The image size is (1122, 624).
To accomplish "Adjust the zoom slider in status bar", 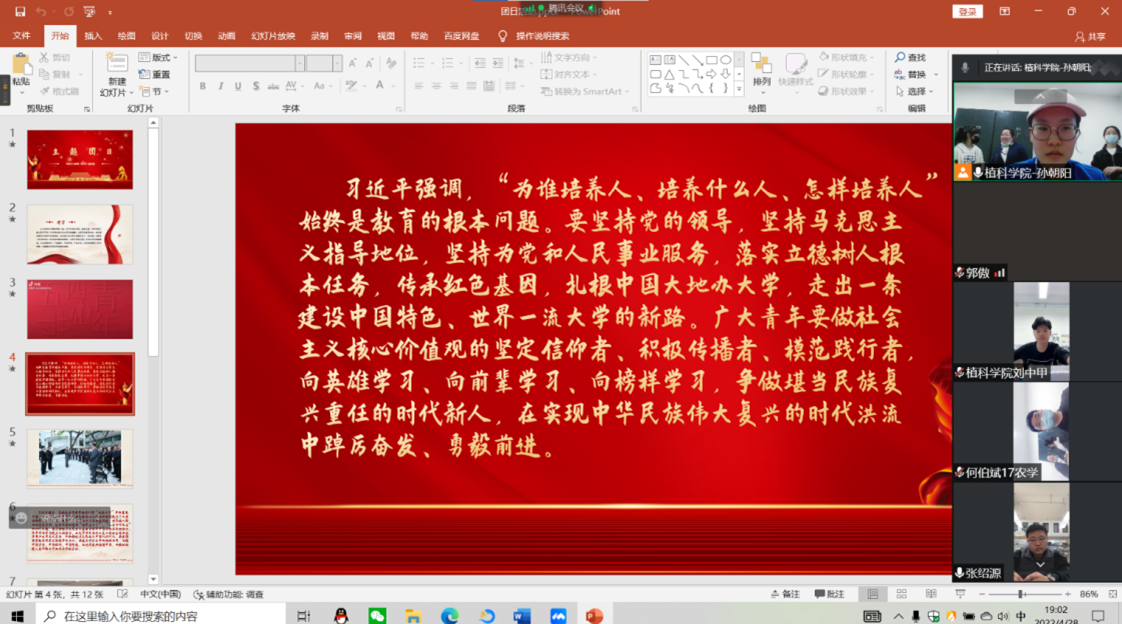I will click(1021, 594).
